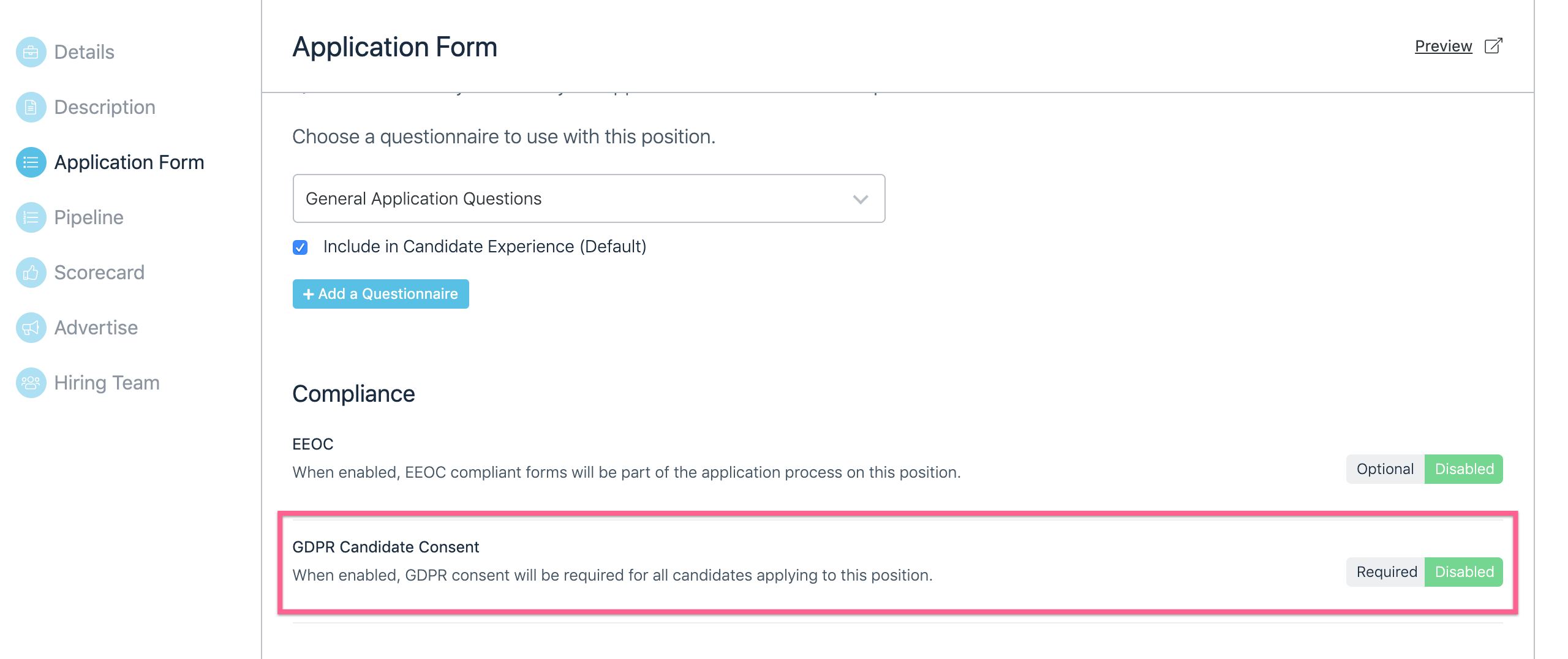This screenshot has width=1568, height=659.
Task: Open the Preview link
Action: (x=1443, y=46)
